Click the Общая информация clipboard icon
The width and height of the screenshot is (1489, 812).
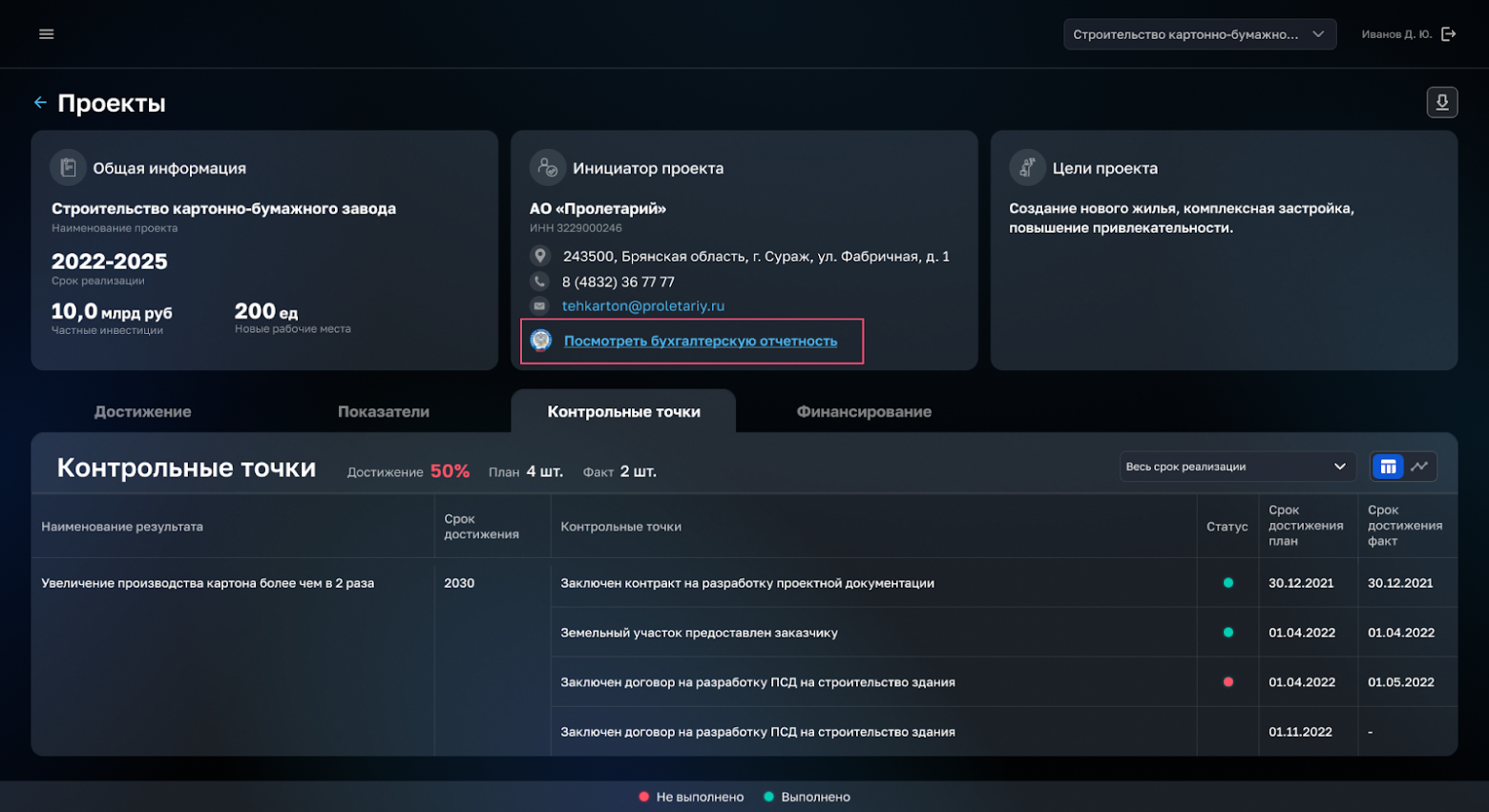click(x=68, y=168)
